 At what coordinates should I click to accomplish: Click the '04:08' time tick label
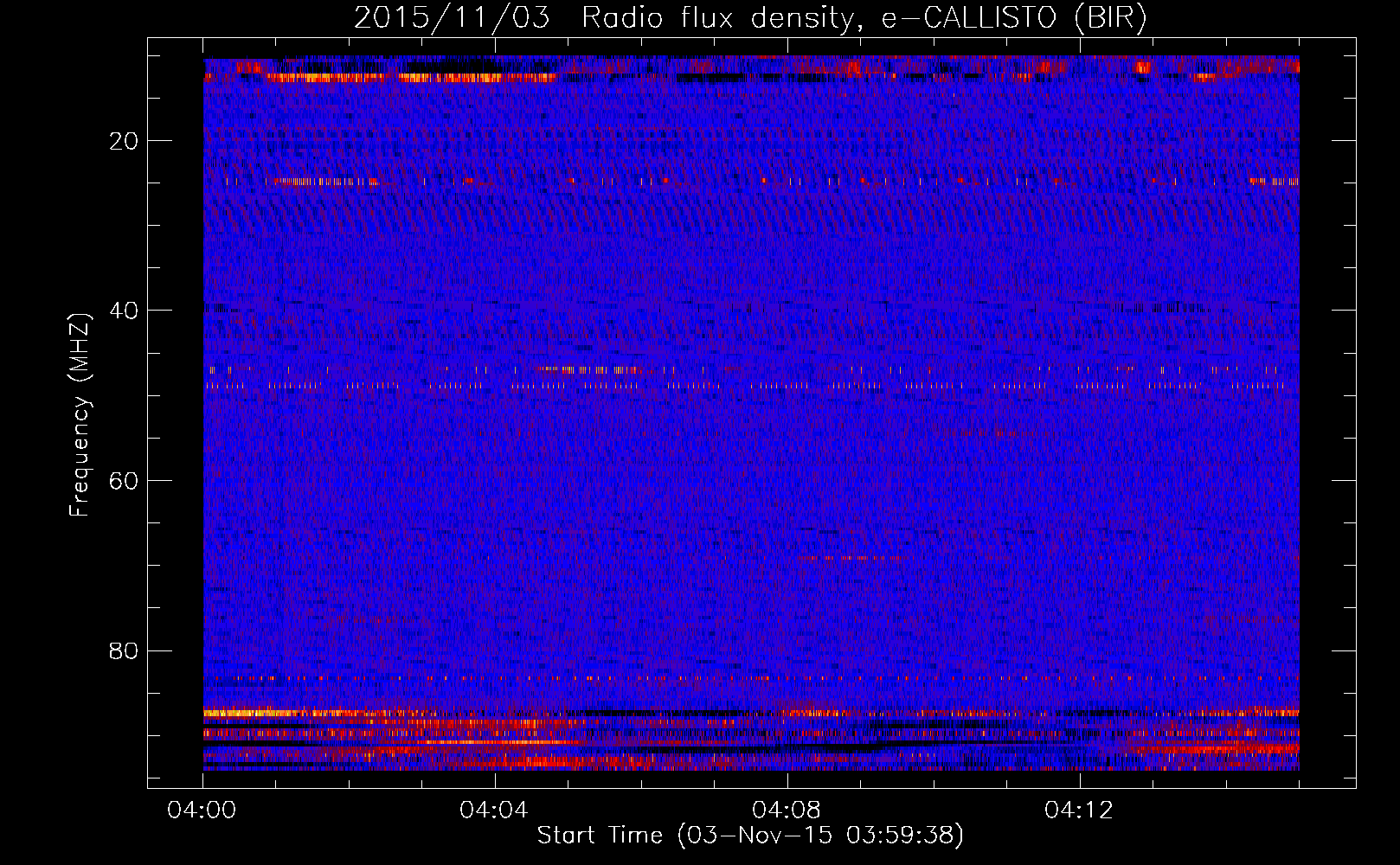click(787, 811)
